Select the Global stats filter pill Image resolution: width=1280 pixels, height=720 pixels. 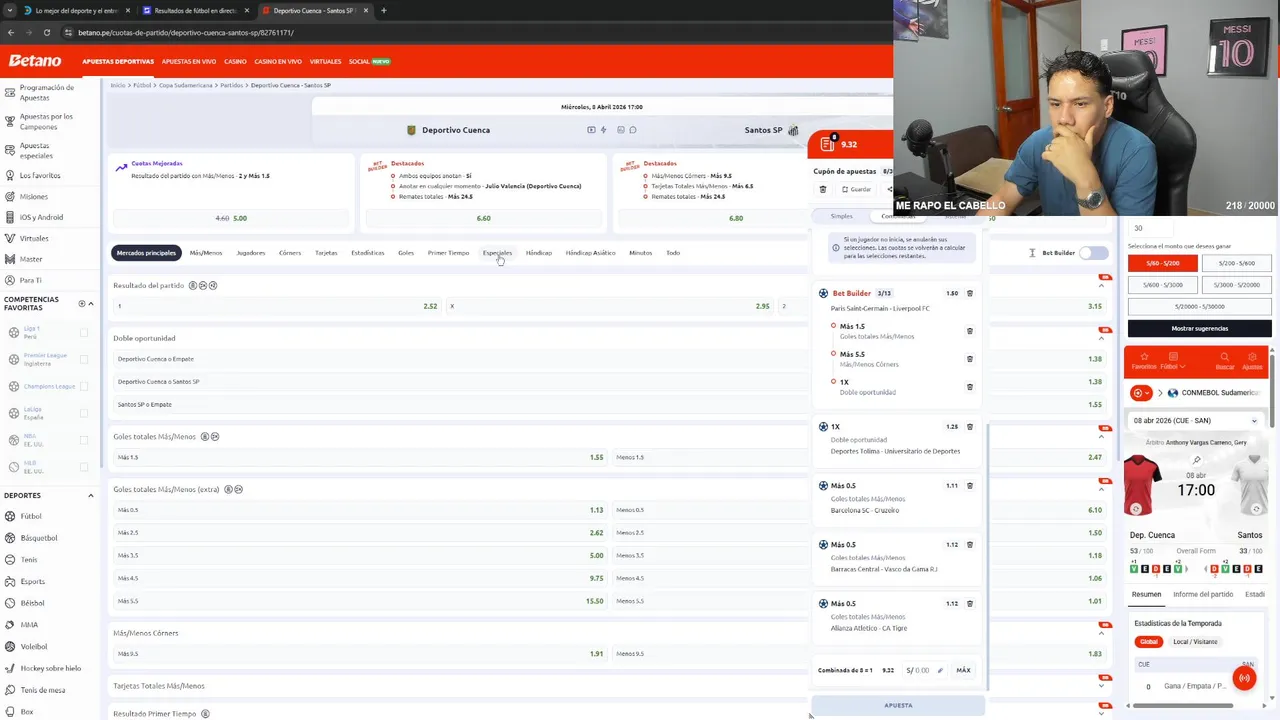coord(1149,641)
